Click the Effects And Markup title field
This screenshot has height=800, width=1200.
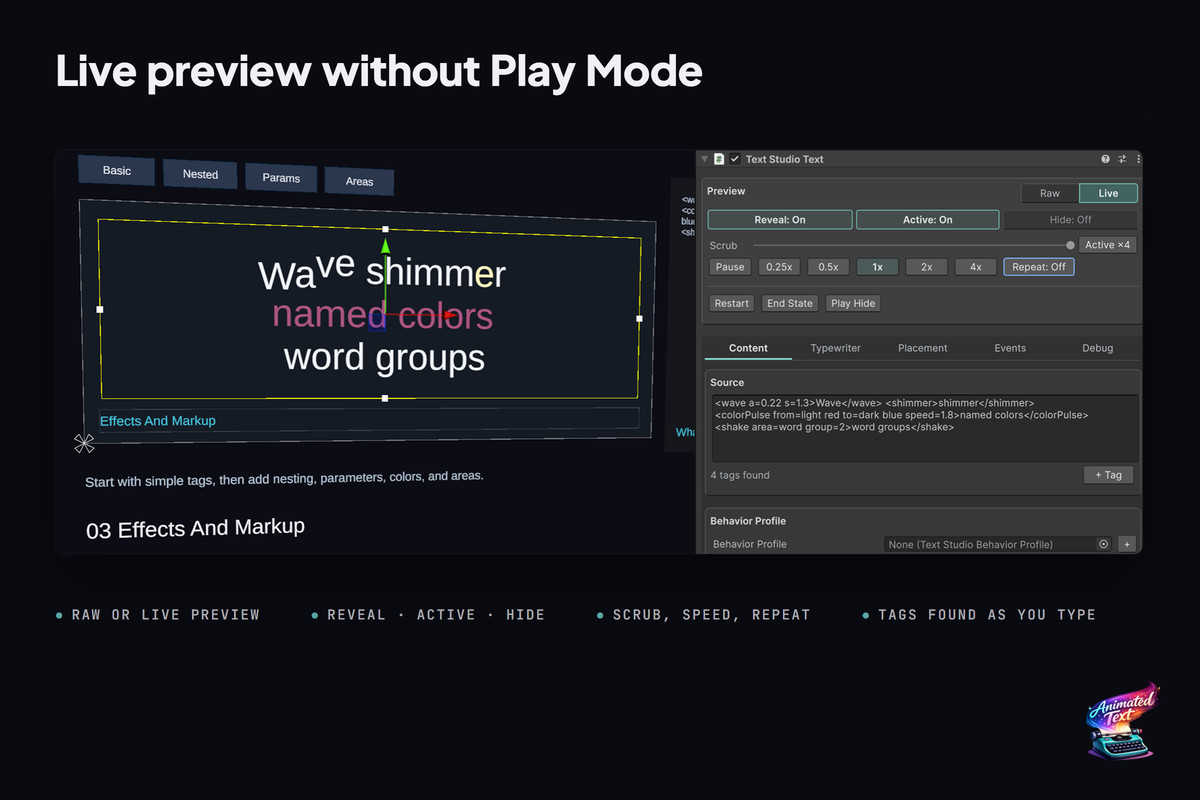point(369,420)
